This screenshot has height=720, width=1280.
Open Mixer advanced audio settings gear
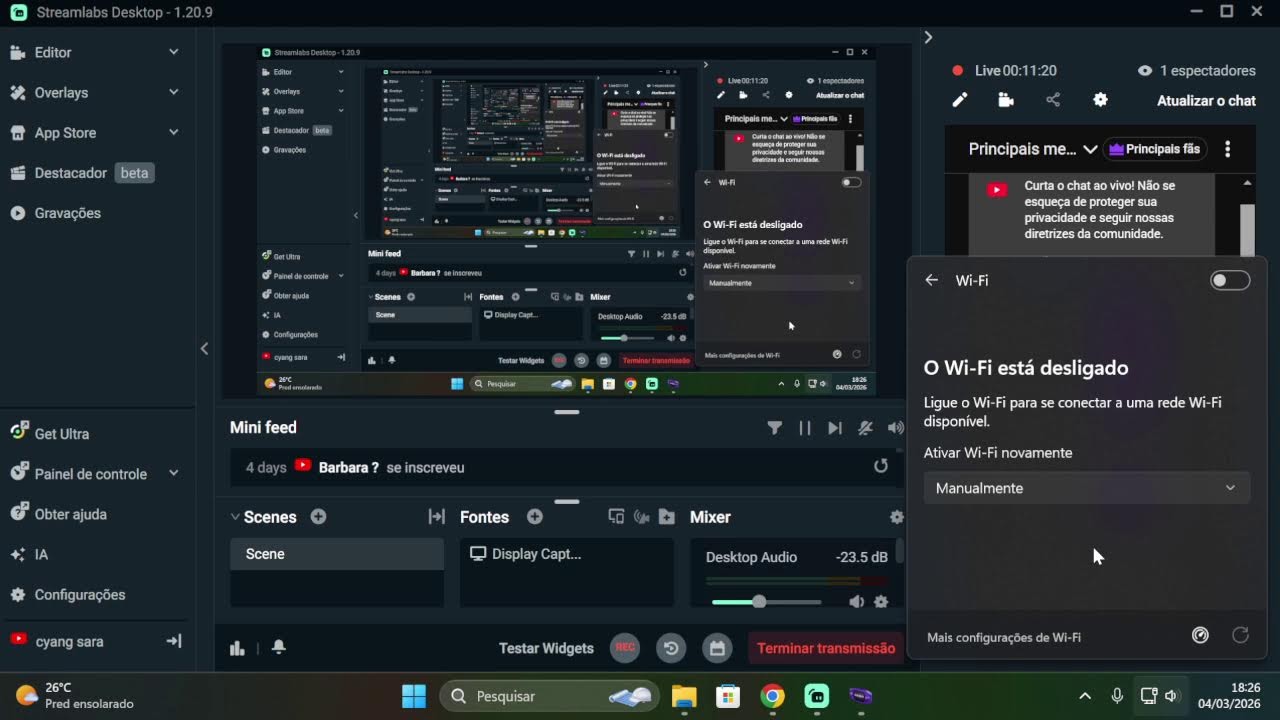896,517
